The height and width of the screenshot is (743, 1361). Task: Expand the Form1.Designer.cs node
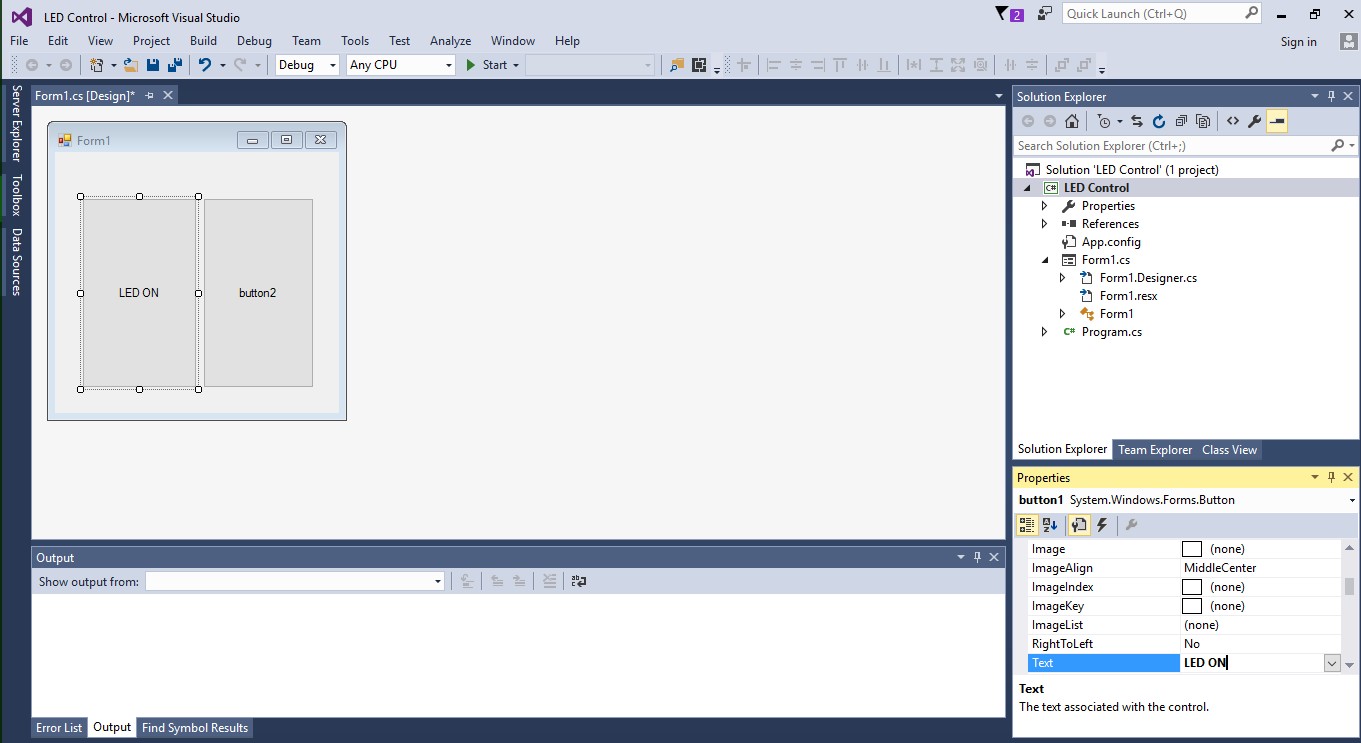[x=1063, y=278]
